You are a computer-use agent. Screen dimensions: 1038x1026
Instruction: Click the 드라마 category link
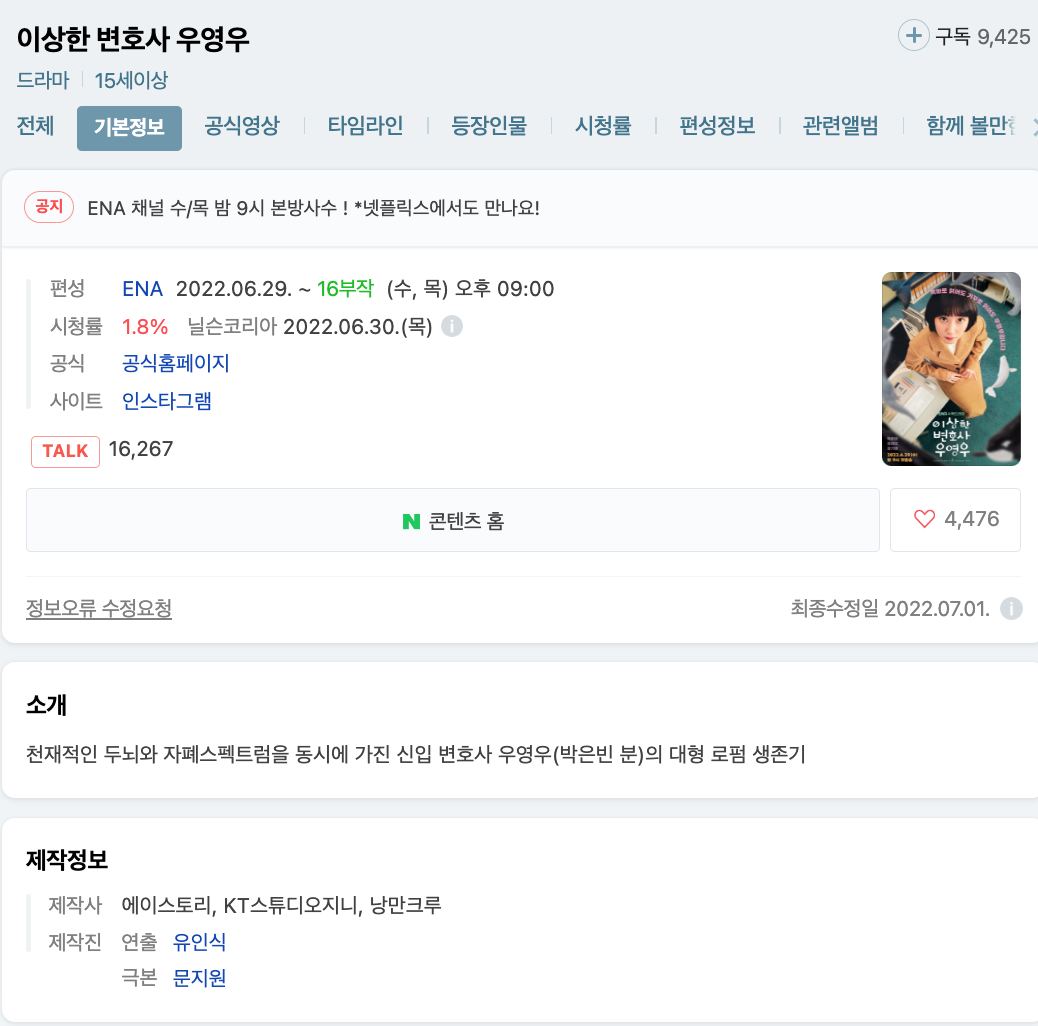(43, 80)
